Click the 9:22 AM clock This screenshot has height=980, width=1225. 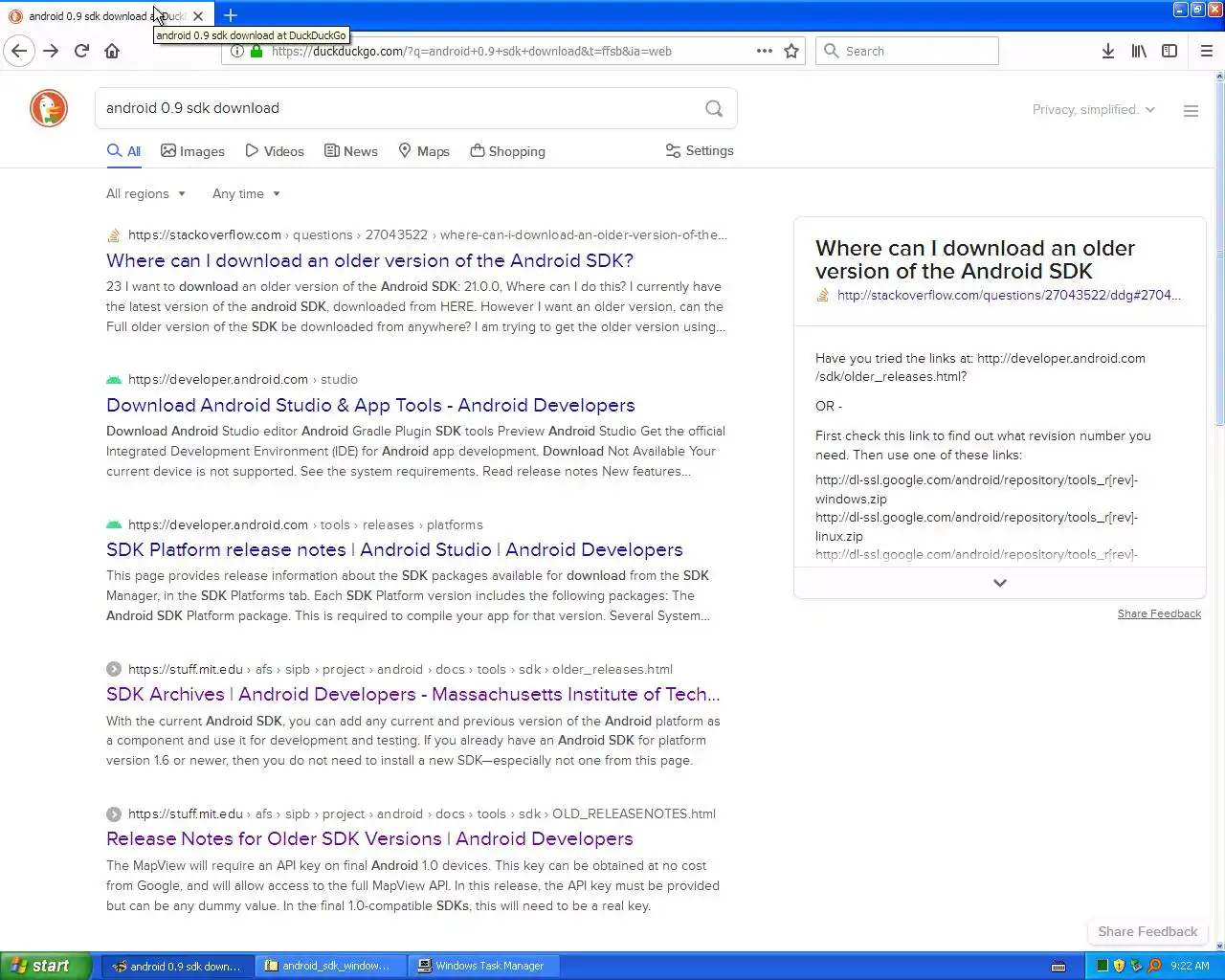(1190, 966)
